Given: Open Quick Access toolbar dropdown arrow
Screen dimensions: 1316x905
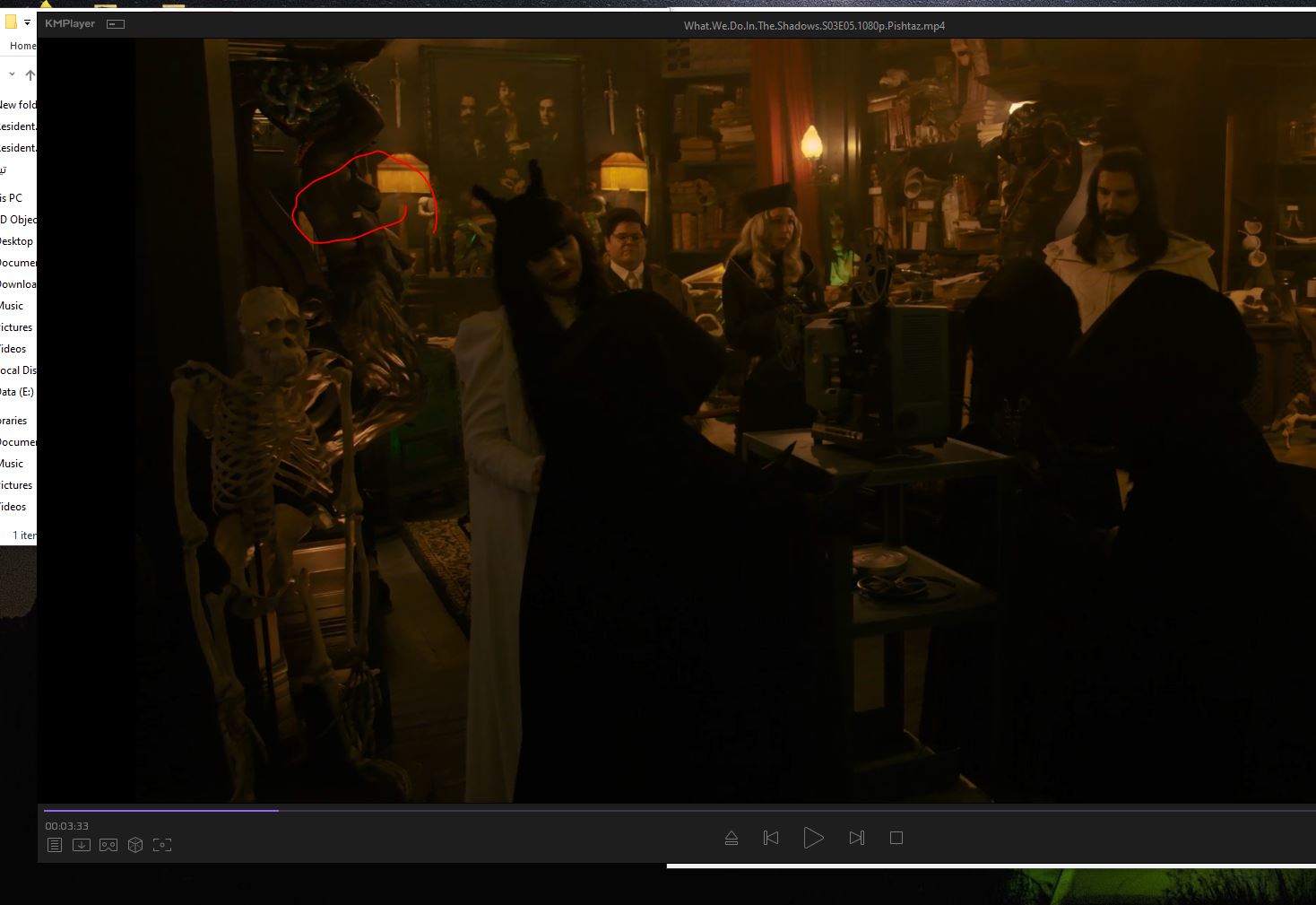Looking at the screenshot, I should pyautogui.click(x=28, y=22).
